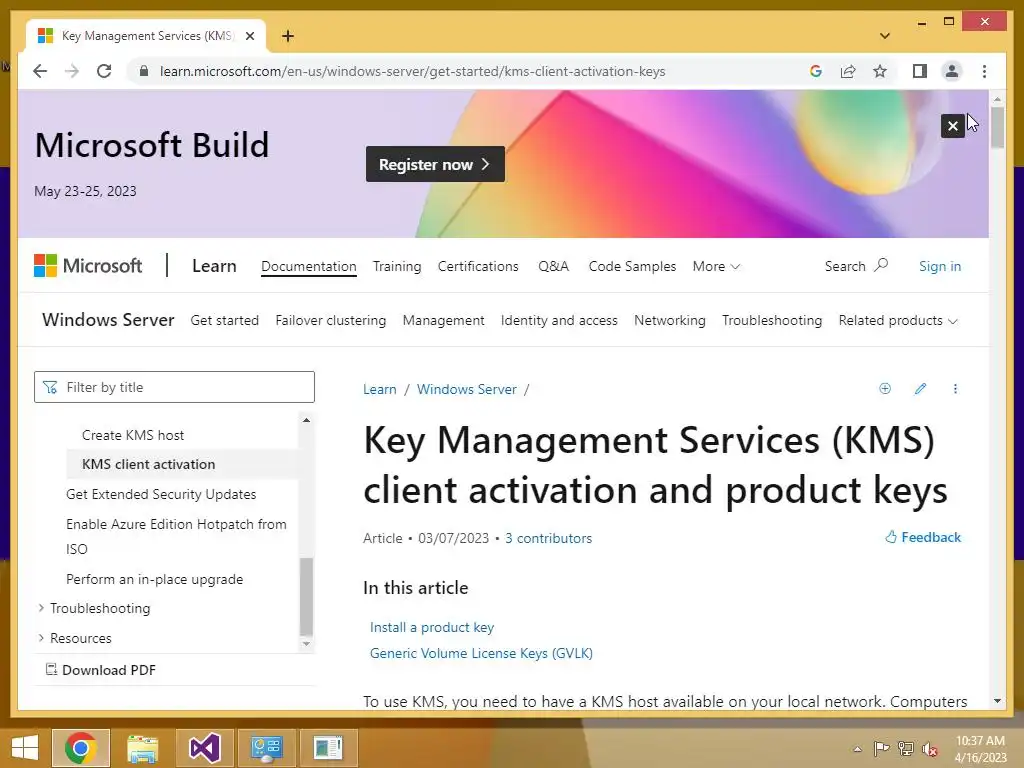Dismiss the Microsoft Build banner
The width and height of the screenshot is (1024, 768).
pos(953,126)
